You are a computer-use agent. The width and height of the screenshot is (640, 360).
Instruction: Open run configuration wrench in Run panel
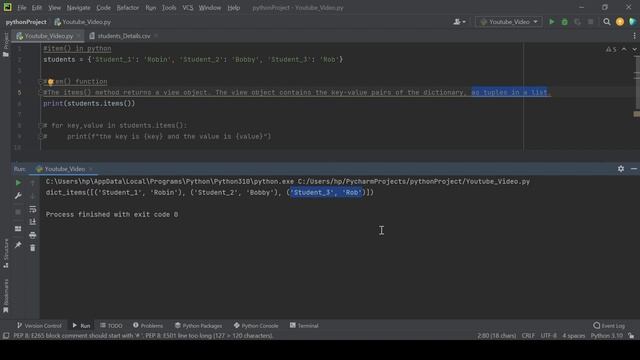click(x=18, y=196)
